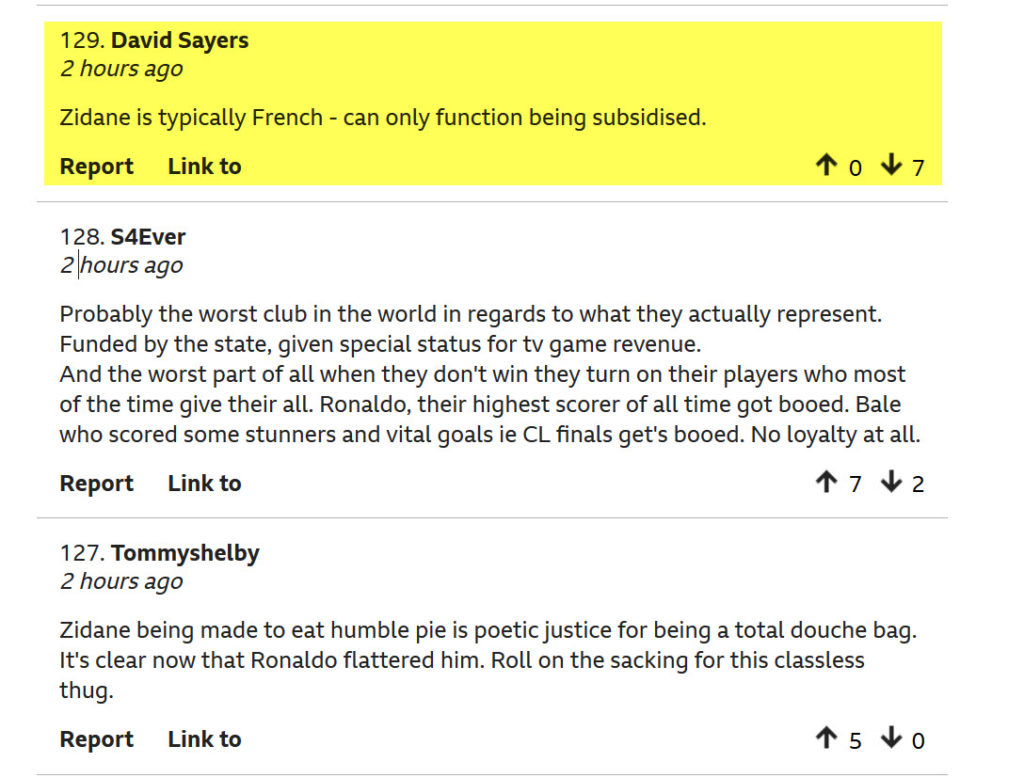Report David Sayers' comment
Viewport: 1024px width, 778px height.
pos(97,167)
